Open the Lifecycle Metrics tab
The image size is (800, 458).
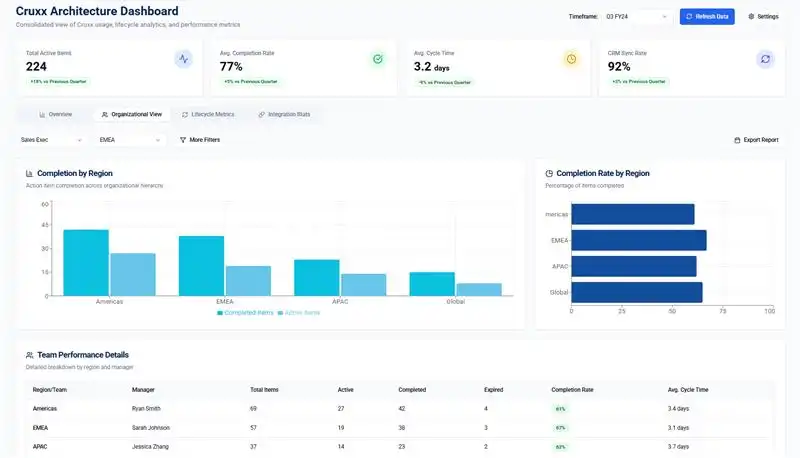click(208, 115)
